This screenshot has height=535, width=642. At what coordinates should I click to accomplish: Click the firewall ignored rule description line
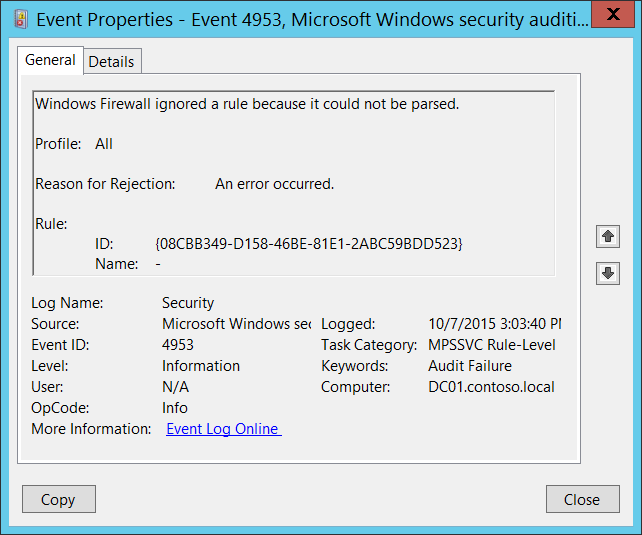[247, 104]
